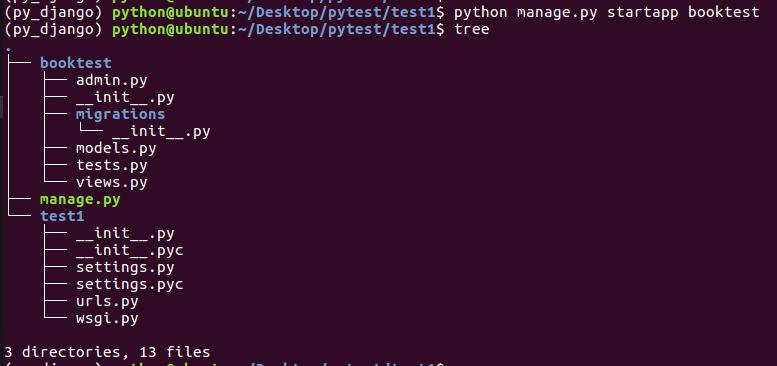Image resolution: width=777 pixels, height=366 pixels.
Task: Click the test1 directory name
Action: click(x=62, y=216)
